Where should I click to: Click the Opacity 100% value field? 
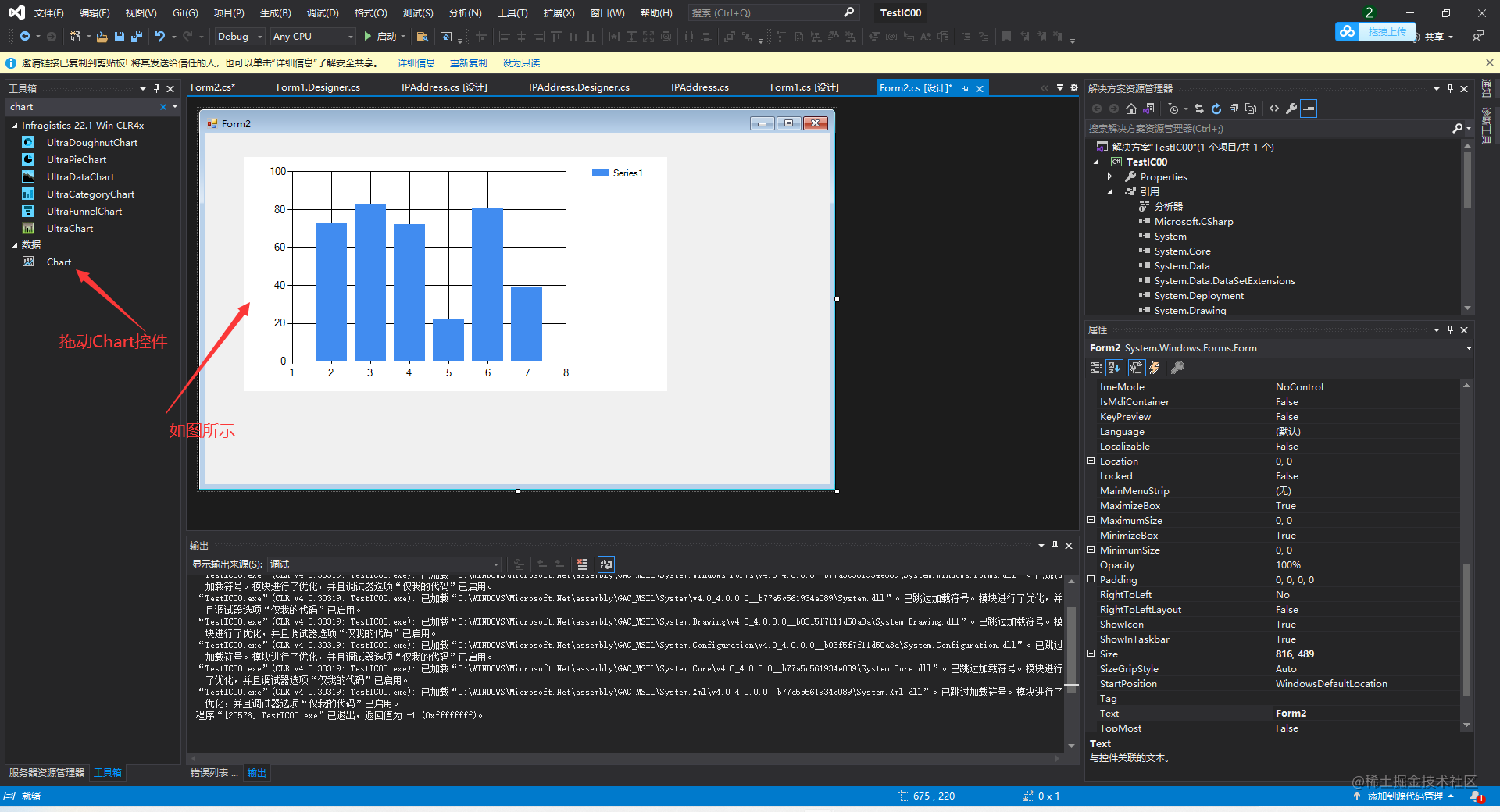click(1366, 565)
